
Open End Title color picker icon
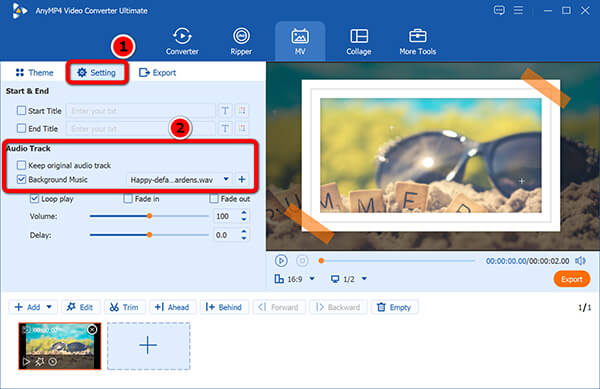pyautogui.click(x=242, y=128)
